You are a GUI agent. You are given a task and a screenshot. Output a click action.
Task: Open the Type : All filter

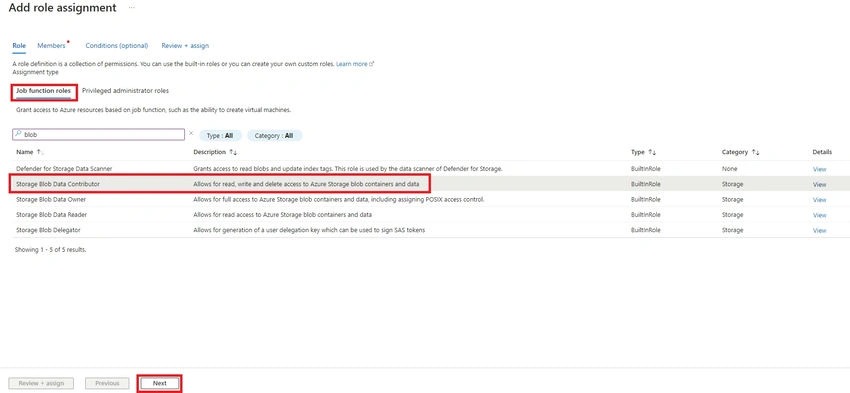220,136
